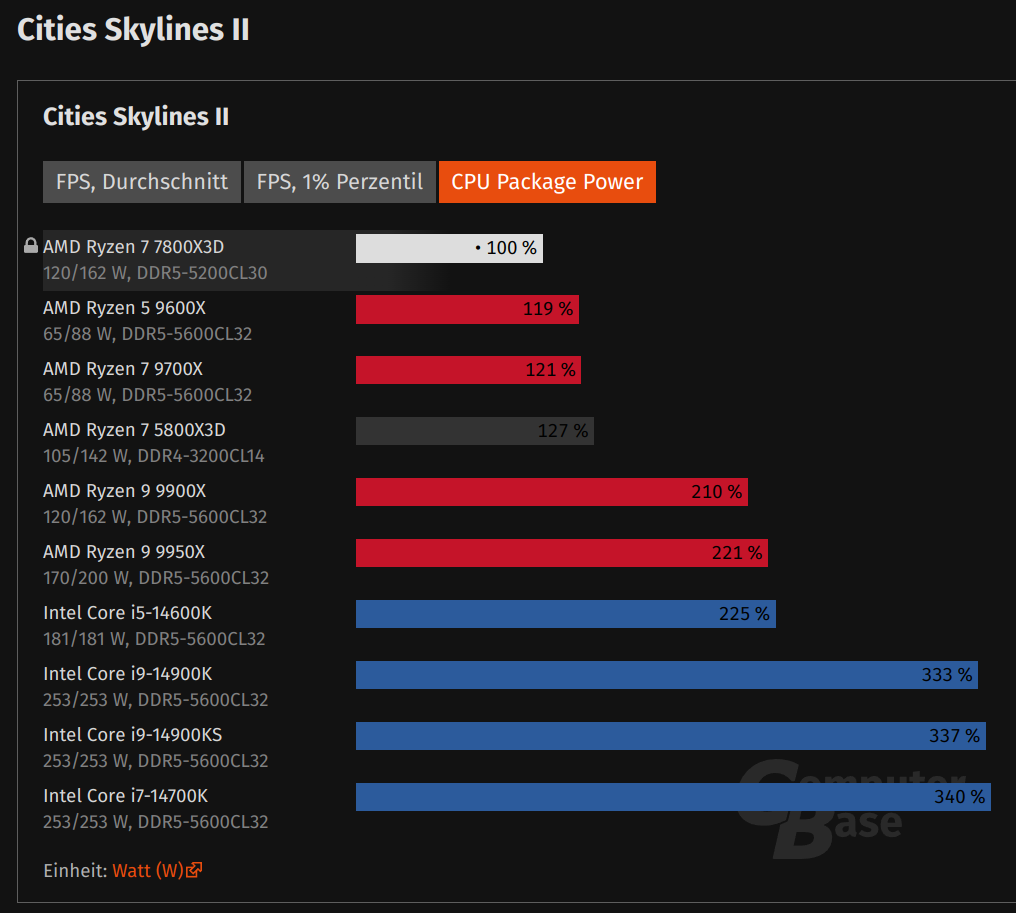Click the 181/181 W, DDR5-5600CL32 spec text
1016x913 pixels.
pos(154,638)
